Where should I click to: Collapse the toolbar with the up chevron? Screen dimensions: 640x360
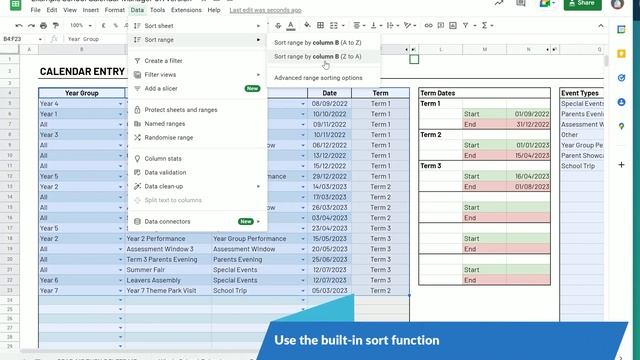601,26
